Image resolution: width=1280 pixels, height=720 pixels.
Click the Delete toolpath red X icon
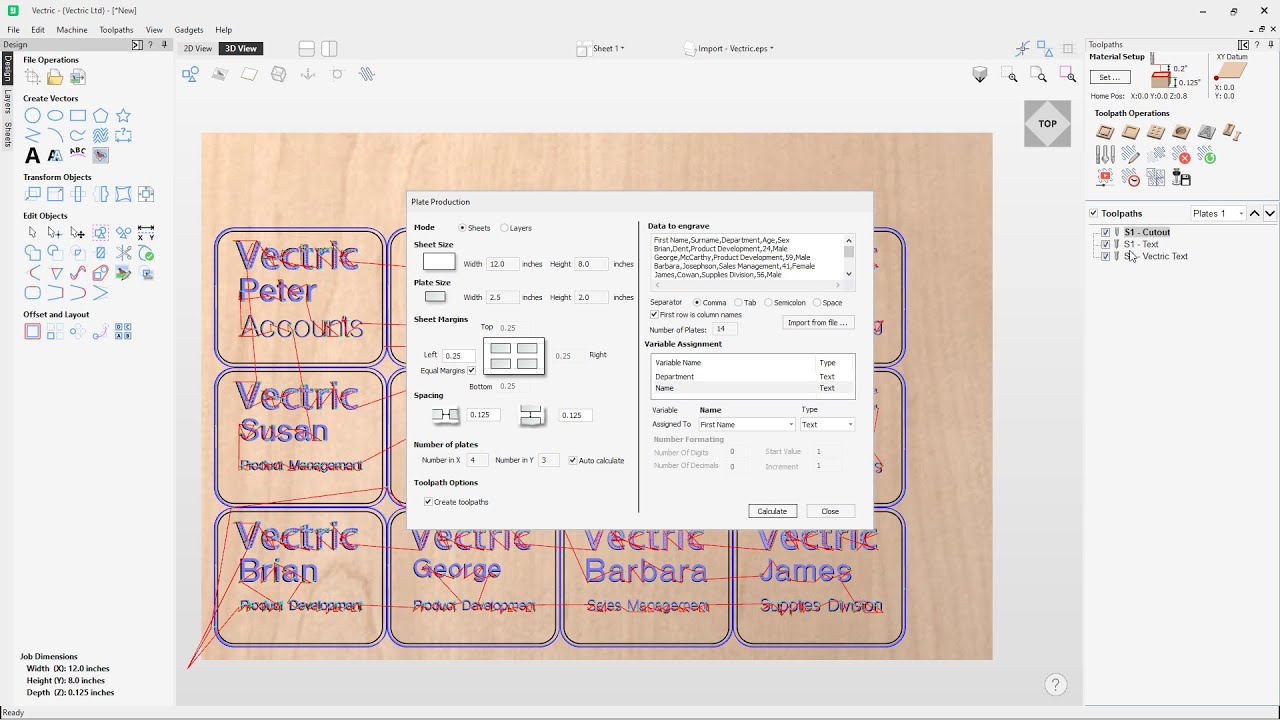coord(1184,156)
